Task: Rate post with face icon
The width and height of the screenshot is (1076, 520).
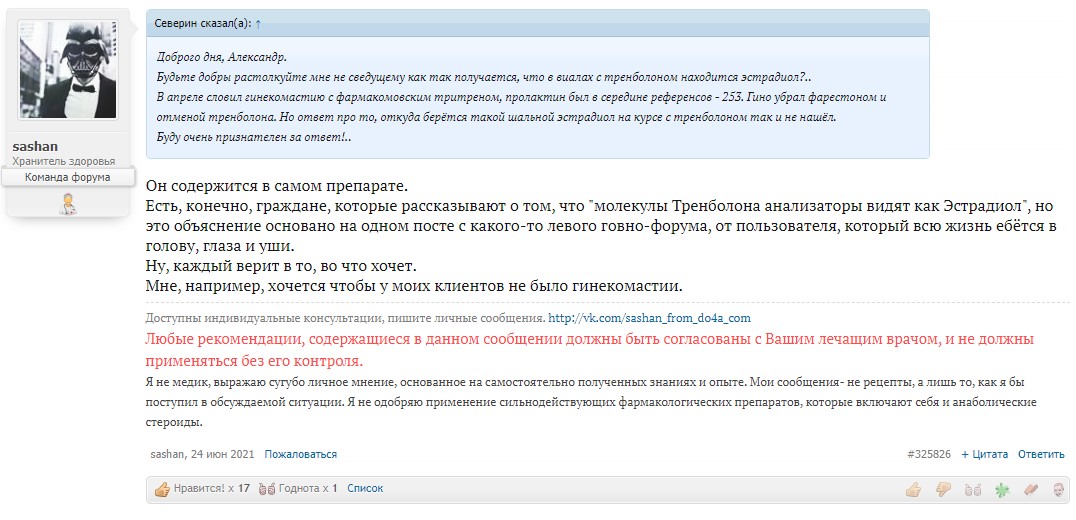Action: 1059,490
